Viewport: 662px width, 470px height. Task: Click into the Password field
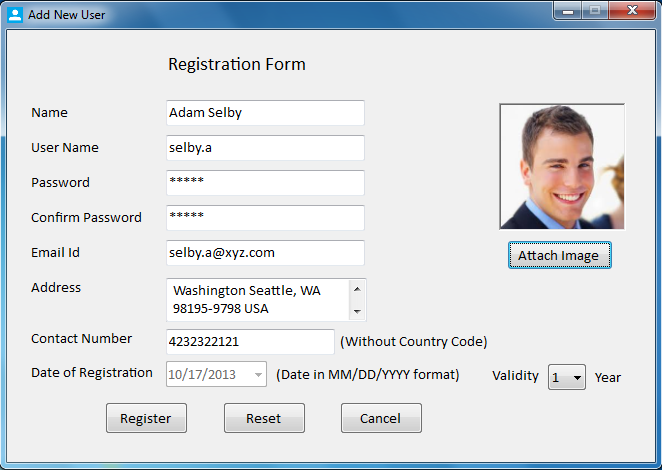coord(265,183)
